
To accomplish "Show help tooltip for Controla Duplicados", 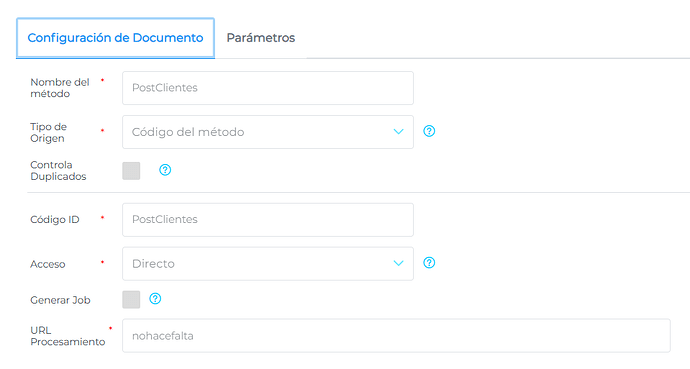I will (165, 170).
